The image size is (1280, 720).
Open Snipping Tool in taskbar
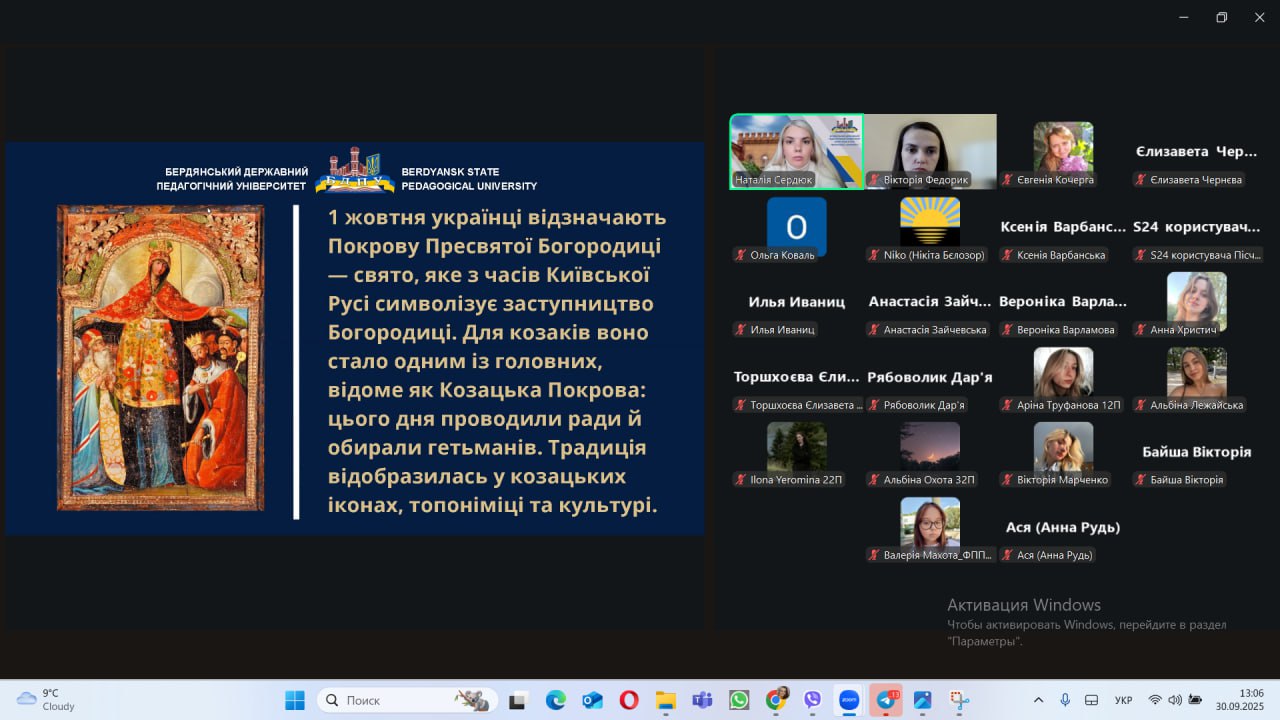coord(960,700)
